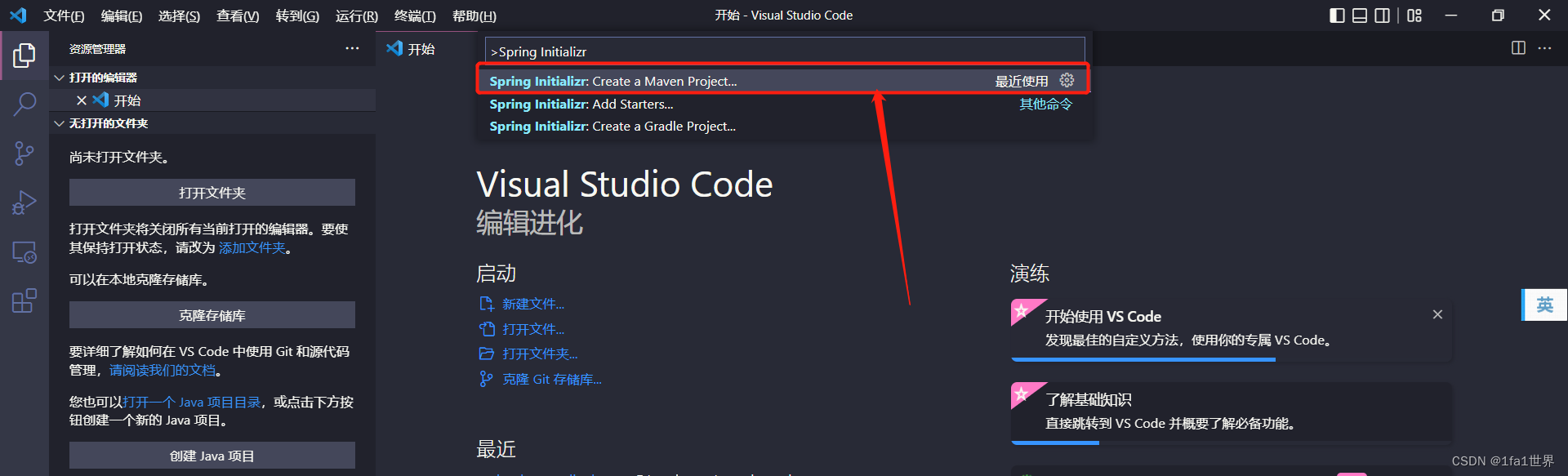The image size is (1568, 476).
Task: Choose Spring Initializr: Create a Maven Project
Action: click(782, 81)
